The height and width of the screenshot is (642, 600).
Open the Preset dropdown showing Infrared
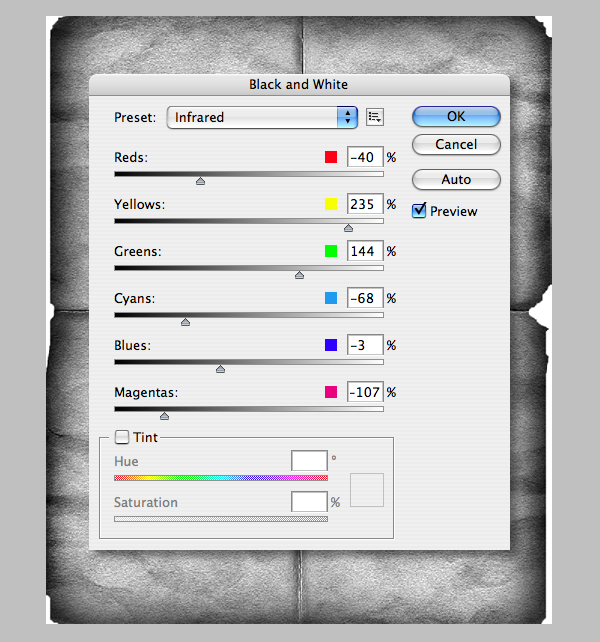pos(263,118)
